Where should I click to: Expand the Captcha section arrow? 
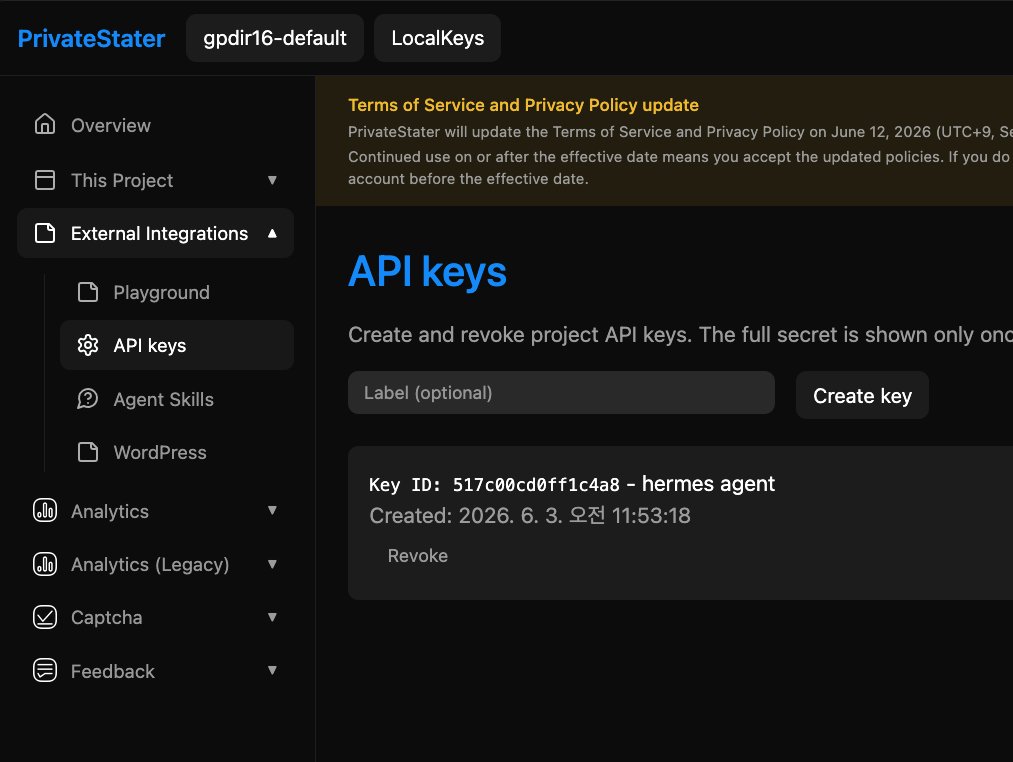272,617
